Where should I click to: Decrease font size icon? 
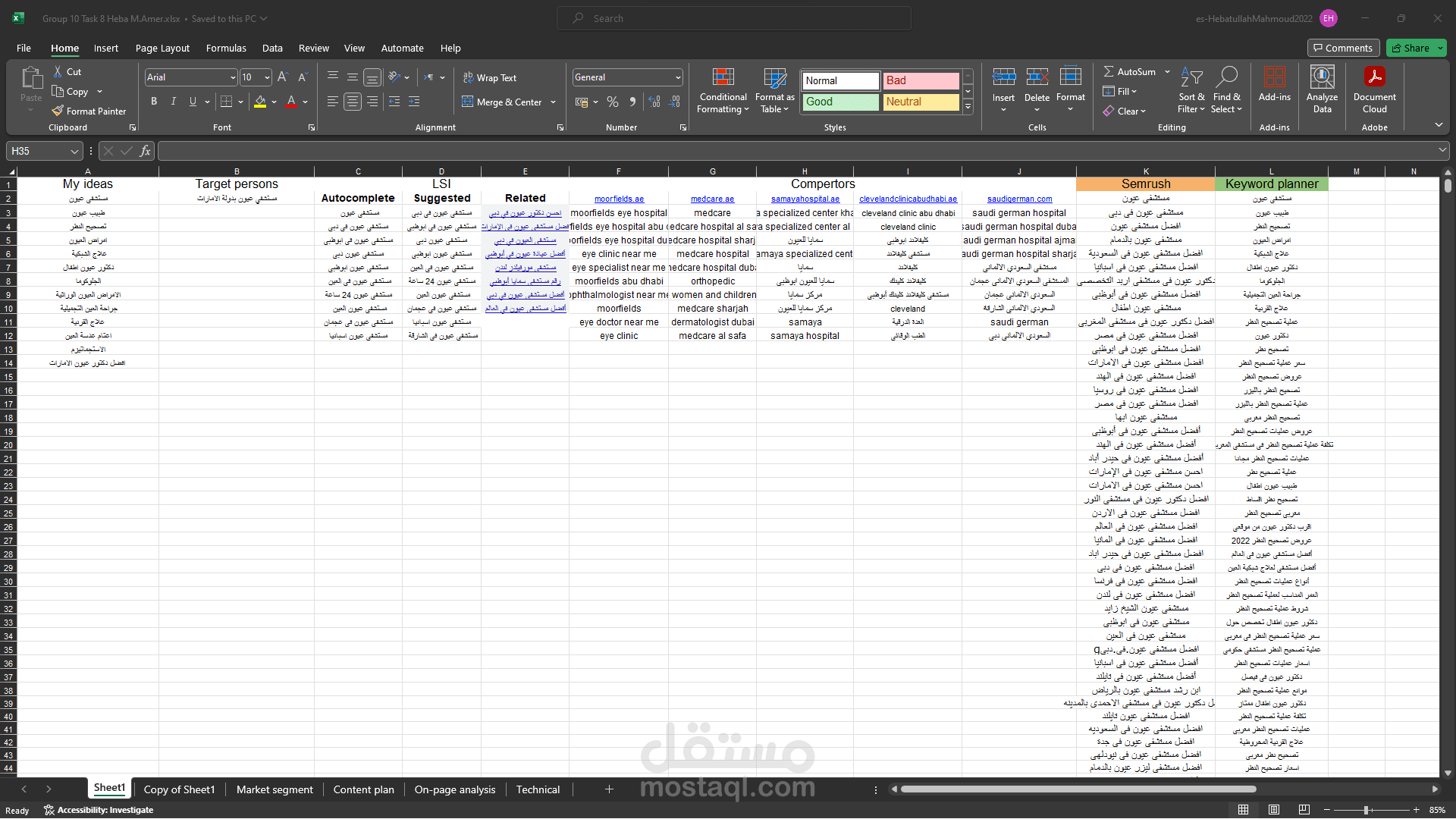pyautogui.click(x=302, y=77)
